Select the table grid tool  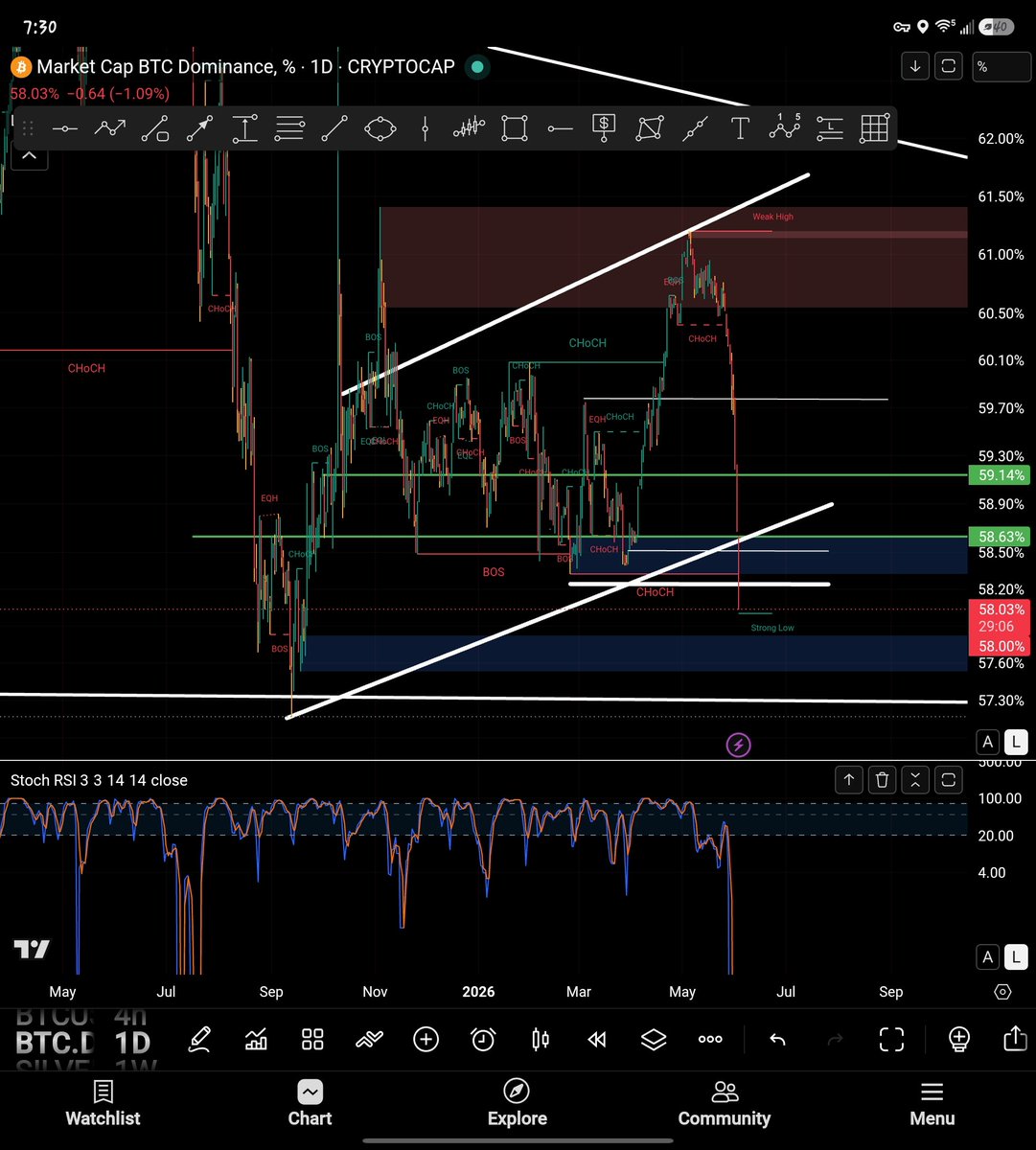(873, 128)
